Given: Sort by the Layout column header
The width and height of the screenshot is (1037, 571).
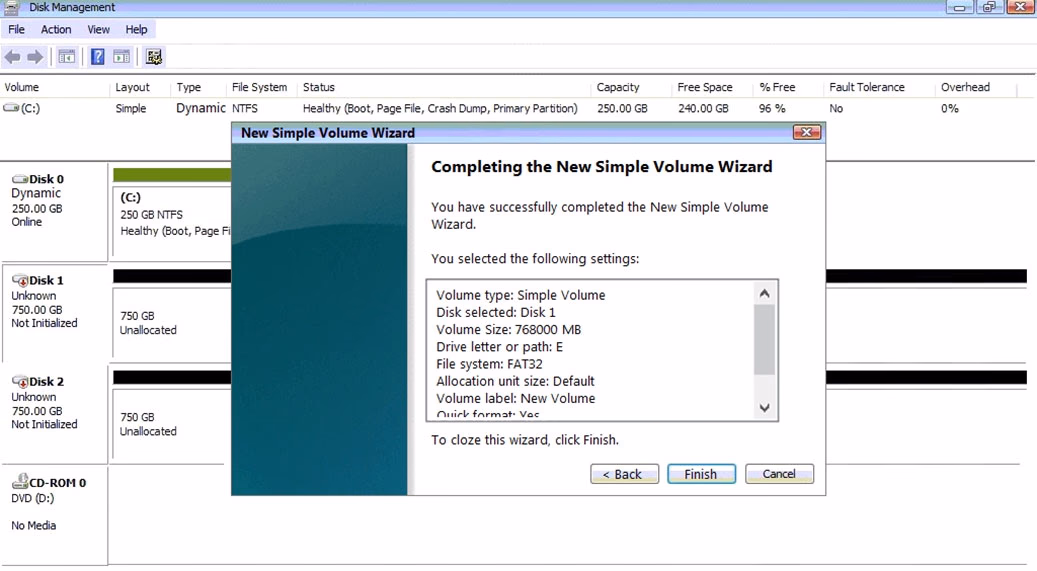Looking at the screenshot, I should [x=132, y=87].
